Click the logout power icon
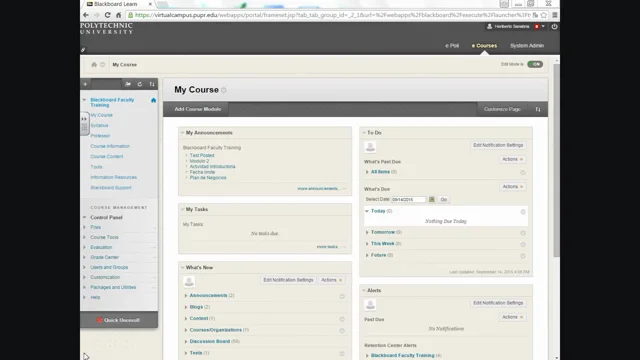 click(554, 27)
